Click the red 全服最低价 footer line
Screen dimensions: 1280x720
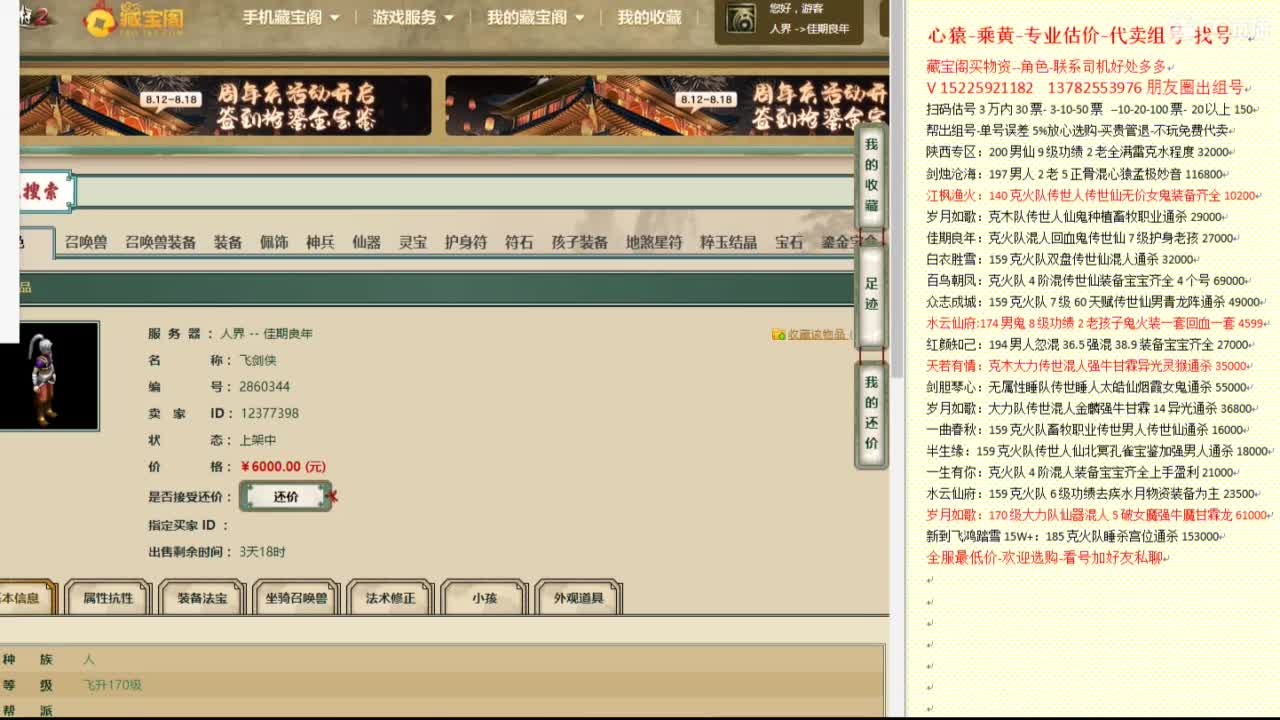coord(1048,557)
